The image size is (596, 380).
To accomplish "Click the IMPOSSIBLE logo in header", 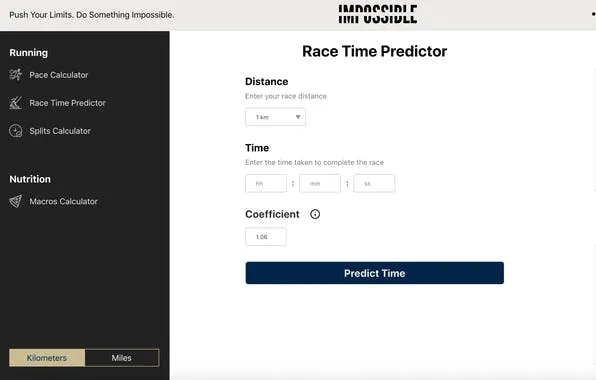I will tap(378, 14).
